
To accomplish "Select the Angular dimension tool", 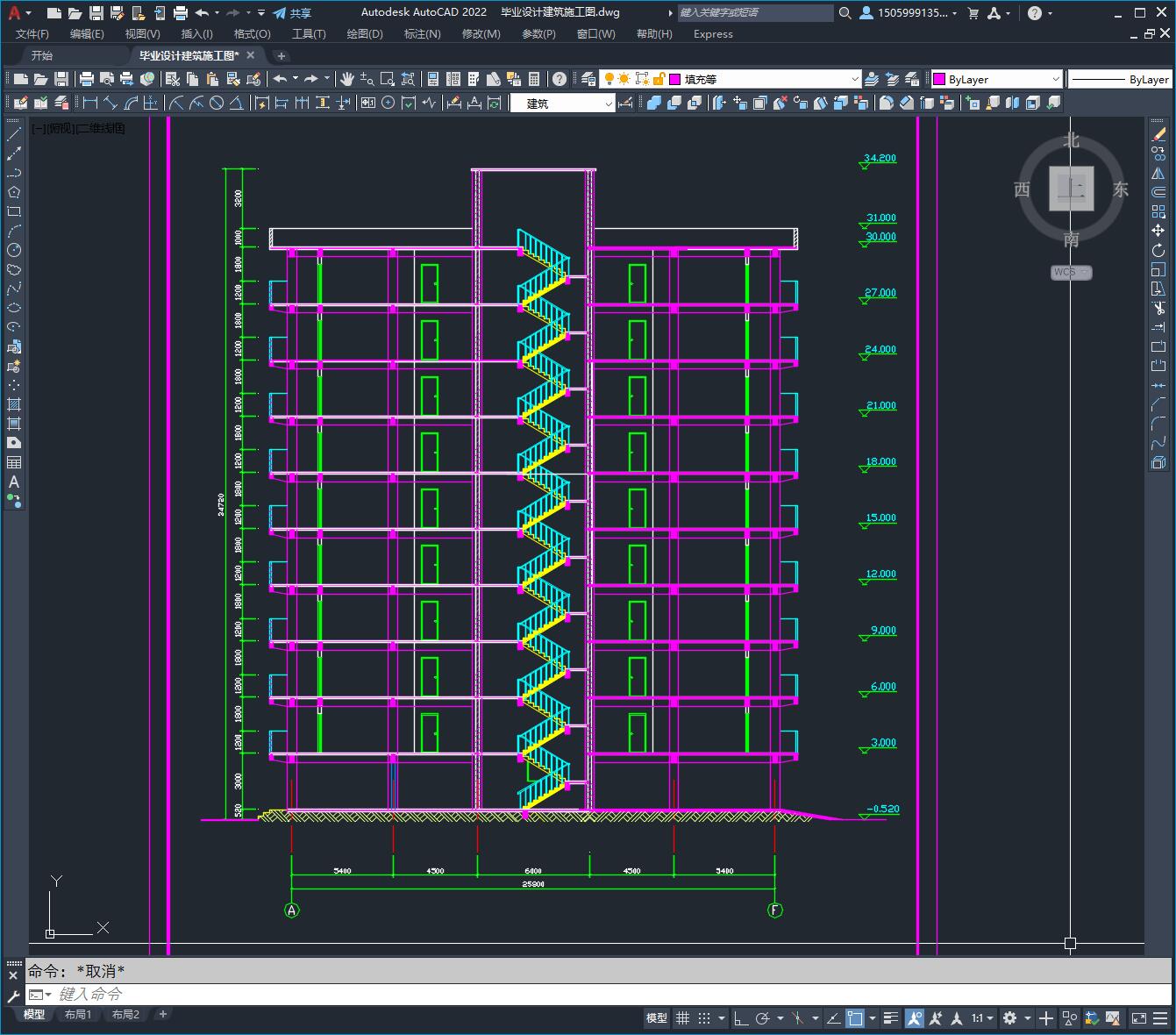I will (x=237, y=103).
